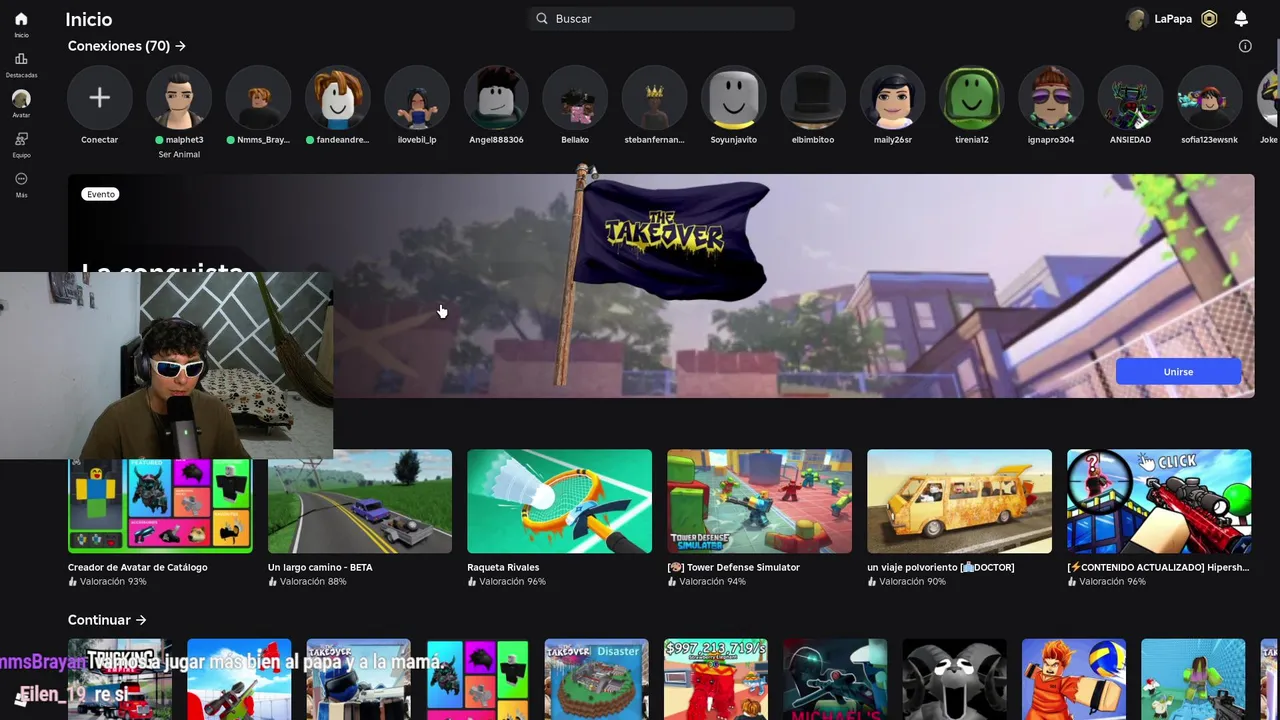This screenshot has height=720, width=1280.
Task: Open ilovebil_lp friend avatar
Action: click(417, 98)
